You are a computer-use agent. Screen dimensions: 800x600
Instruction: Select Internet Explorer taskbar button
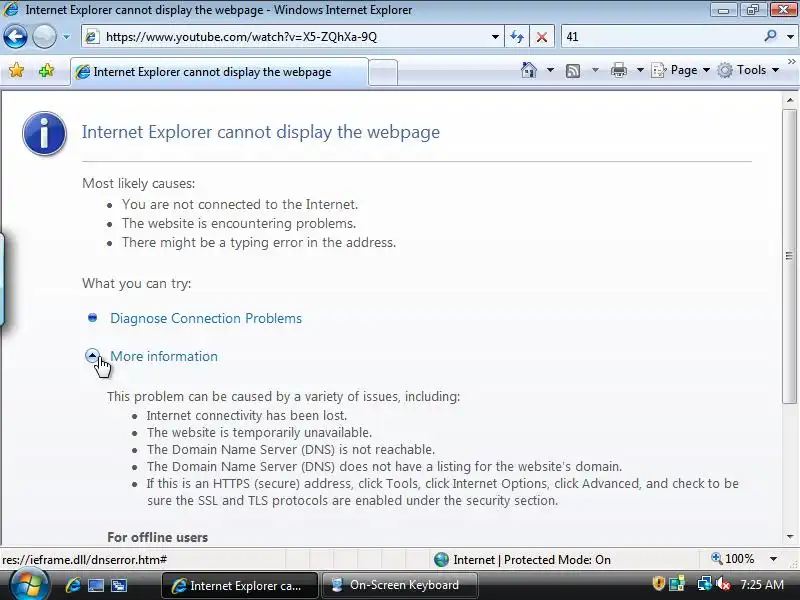pos(240,585)
